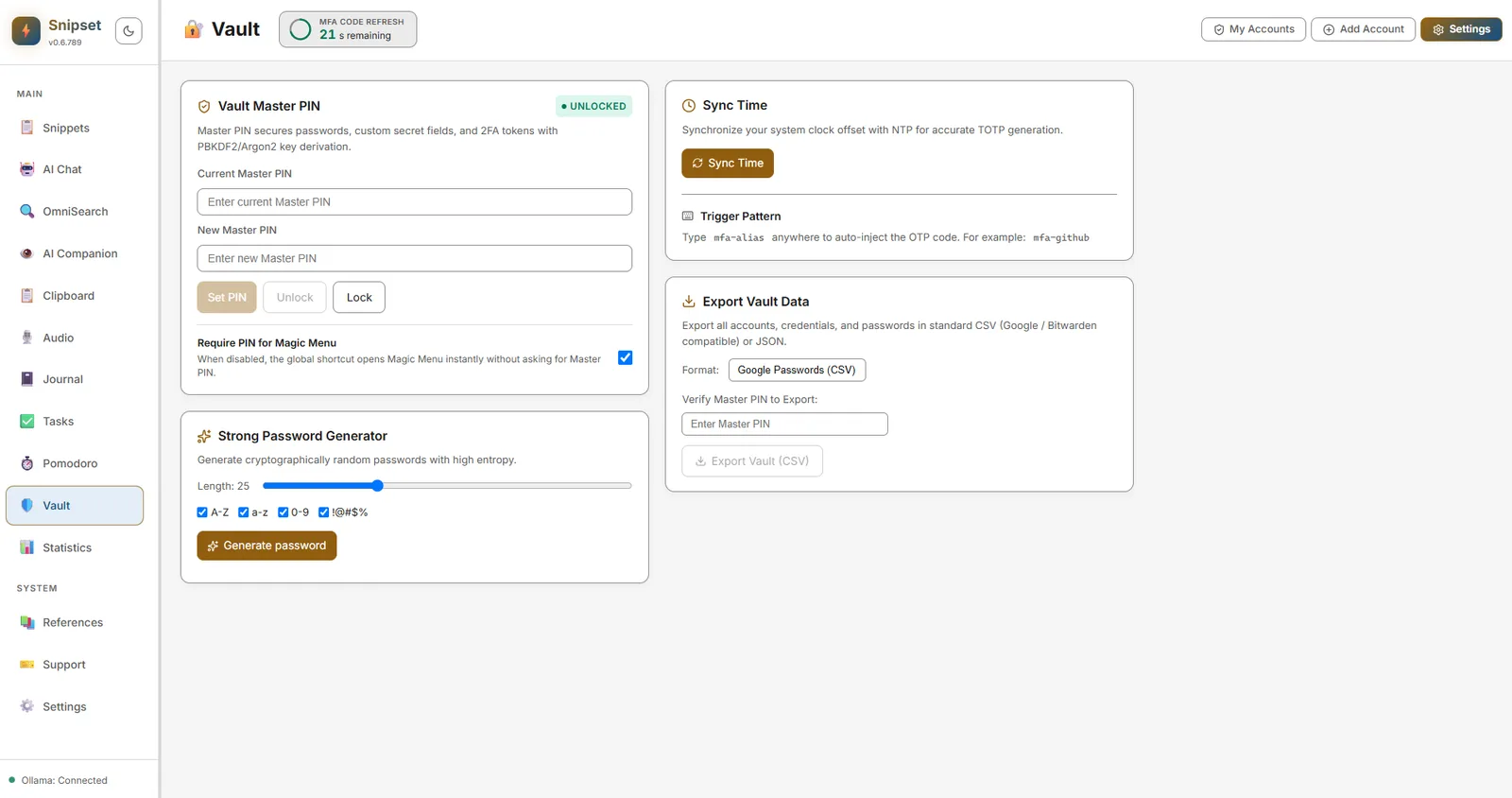
Task: Click the Snippets sidebar icon
Action: tap(27, 128)
